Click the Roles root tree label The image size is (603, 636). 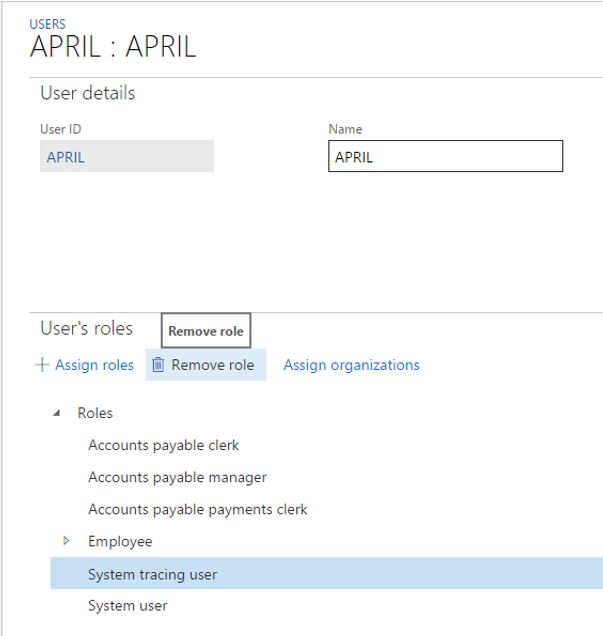point(95,413)
